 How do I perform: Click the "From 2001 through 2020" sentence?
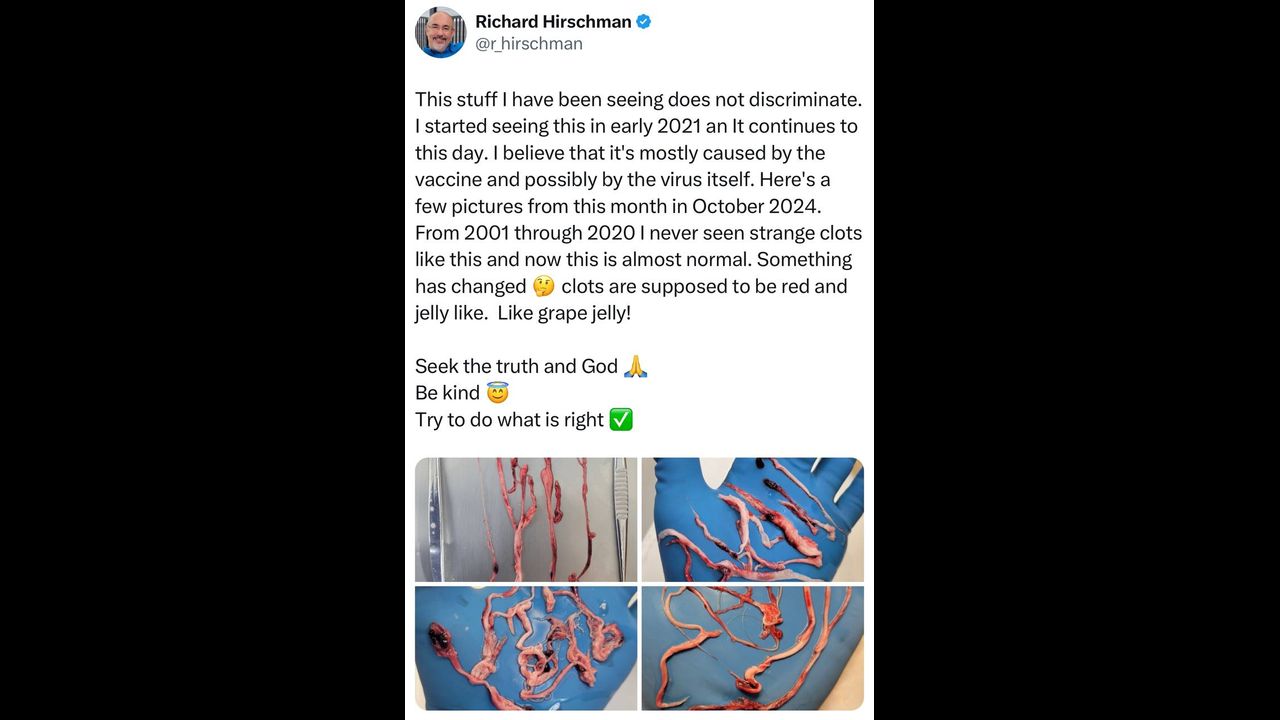click(x=522, y=233)
